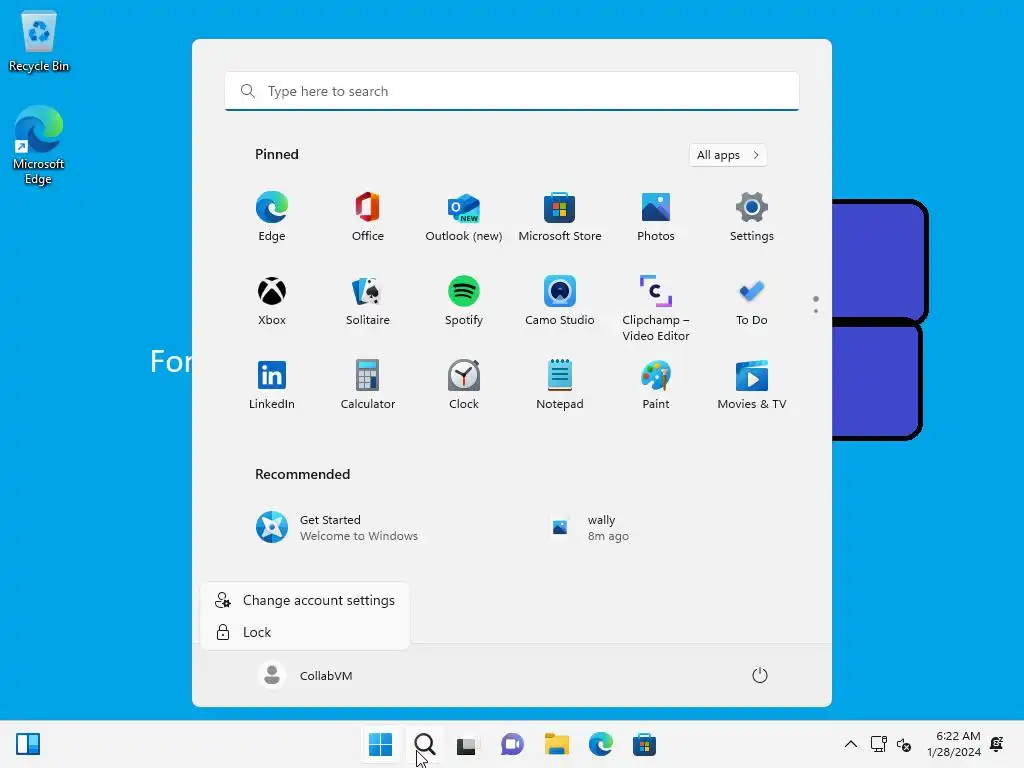Open Task View on the taskbar
Image resolution: width=1024 pixels, height=768 pixels.
(466, 744)
